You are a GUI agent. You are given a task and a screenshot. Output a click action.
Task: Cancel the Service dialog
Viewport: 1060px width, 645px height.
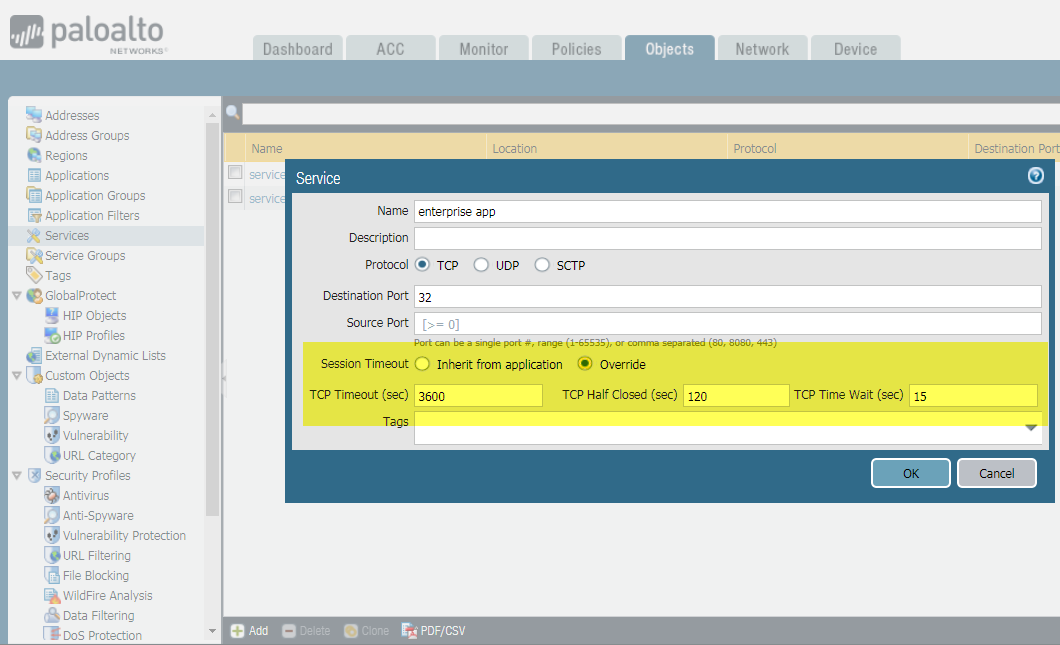(x=996, y=473)
